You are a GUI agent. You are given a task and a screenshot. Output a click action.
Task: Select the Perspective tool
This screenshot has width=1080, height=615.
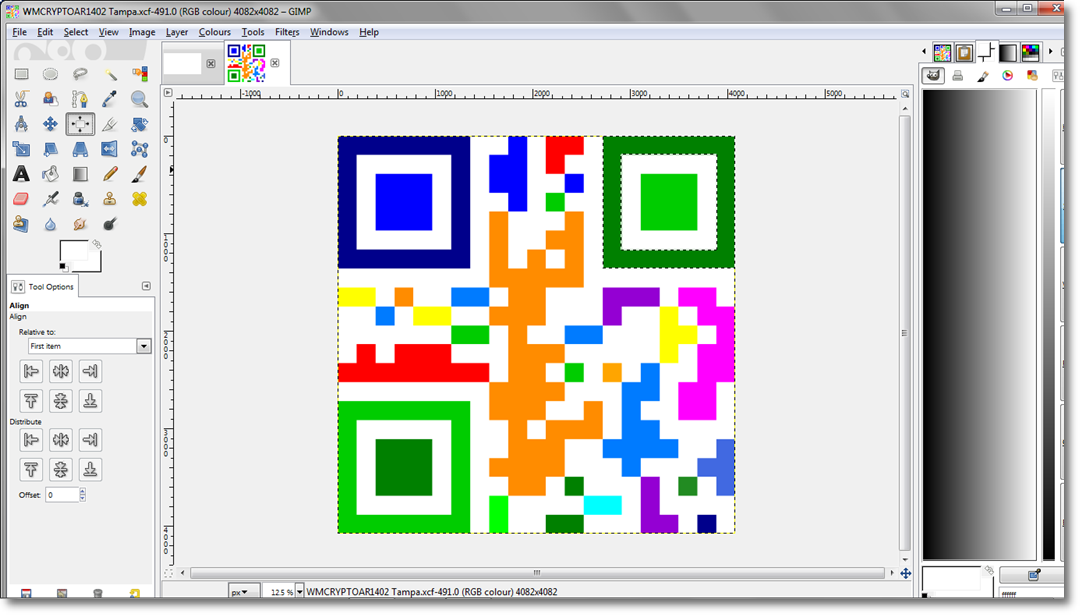[x=80, y=149]
